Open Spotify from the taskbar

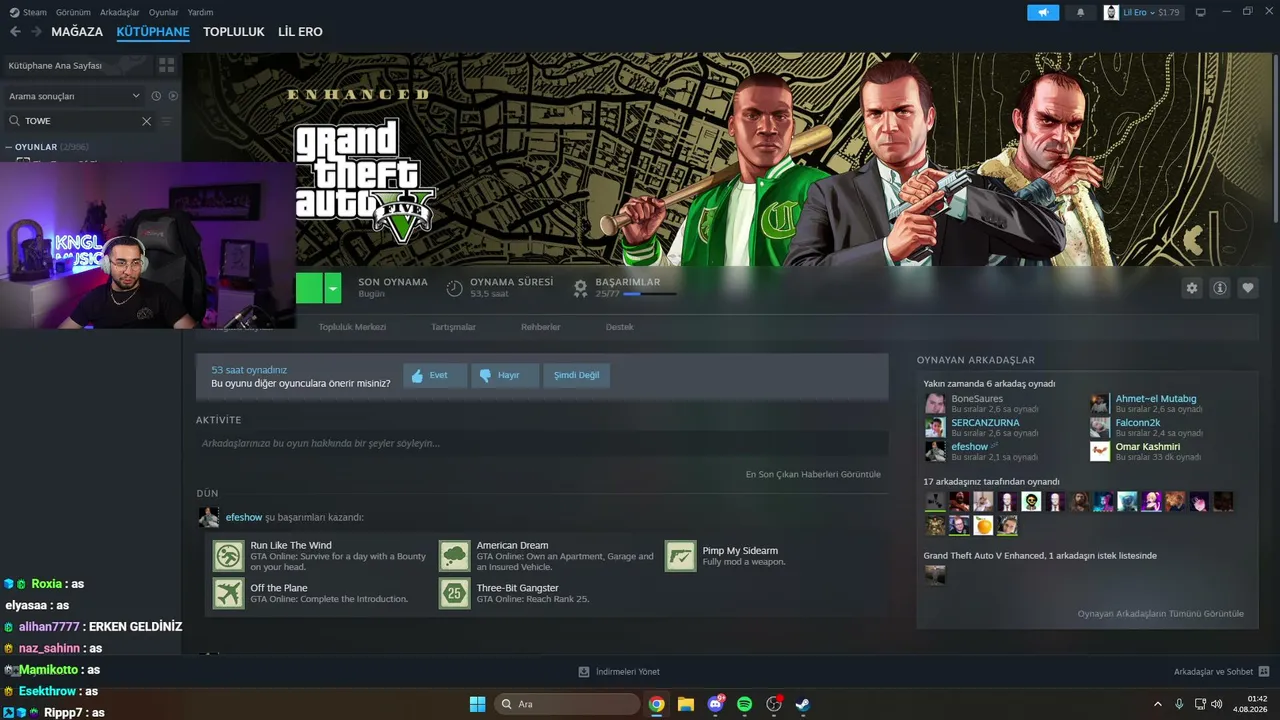coord(744,704)
